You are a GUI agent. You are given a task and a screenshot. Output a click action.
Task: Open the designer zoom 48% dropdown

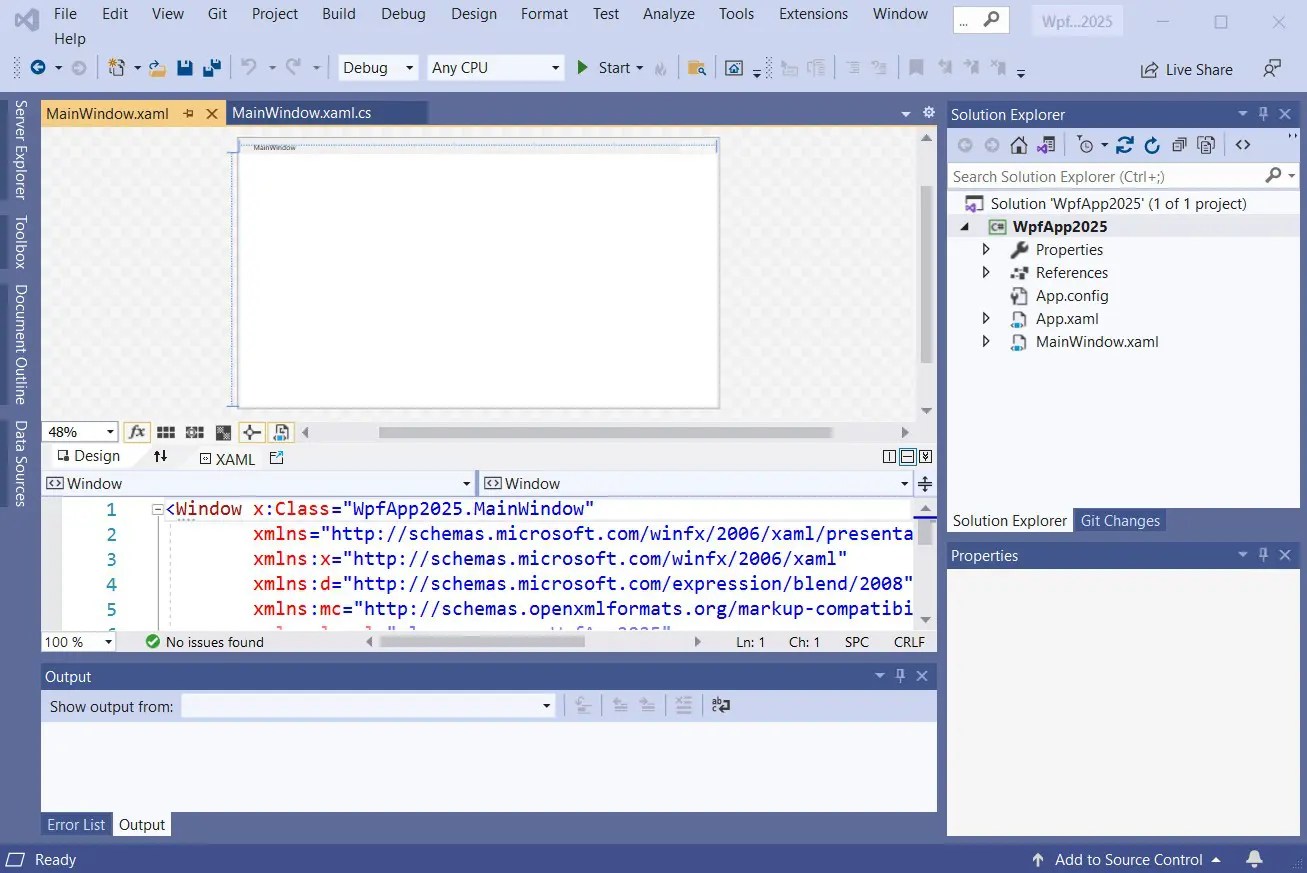[80, 432]
